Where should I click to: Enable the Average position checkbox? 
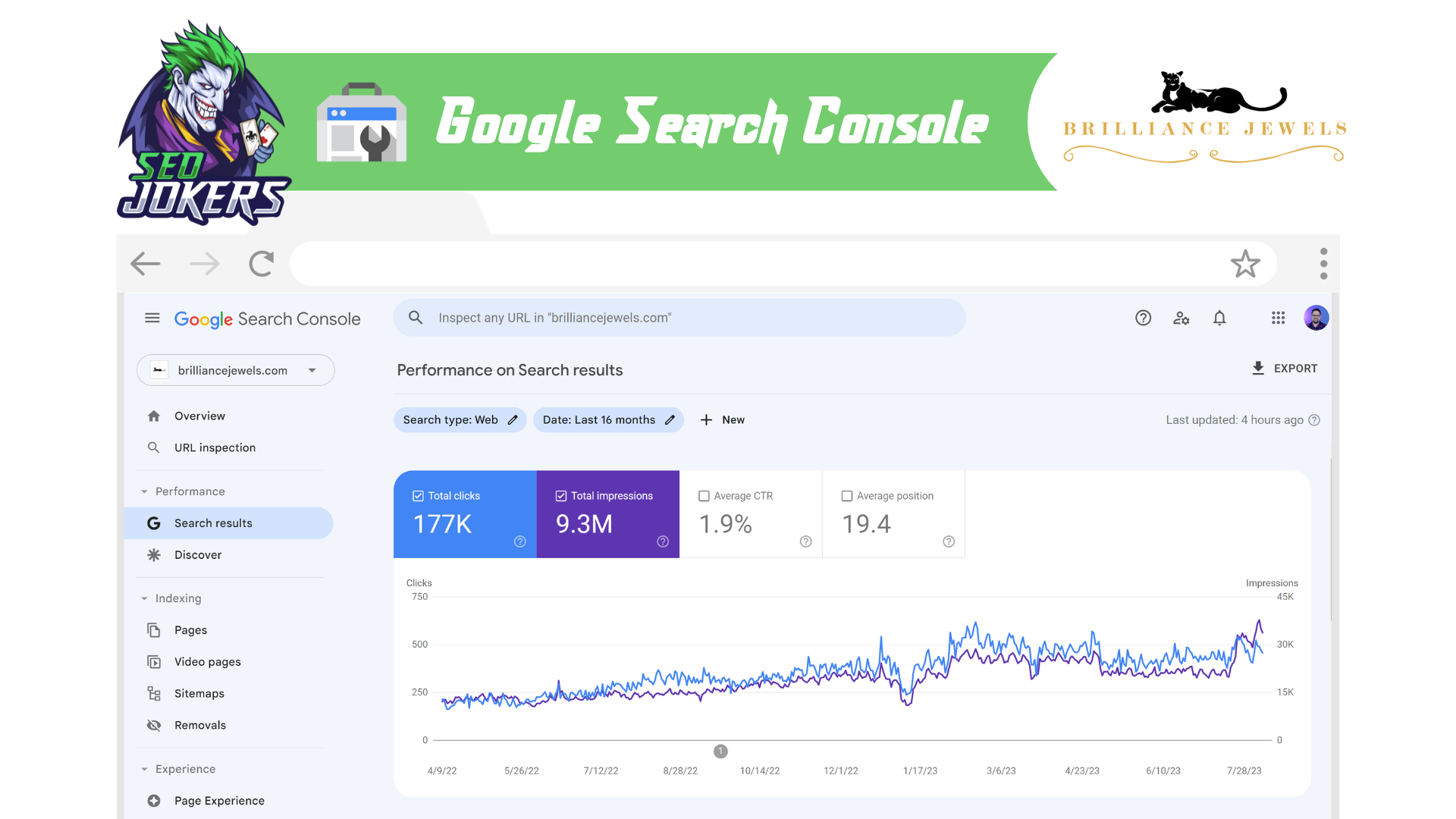pyautogui.click(x=847, y=496)
